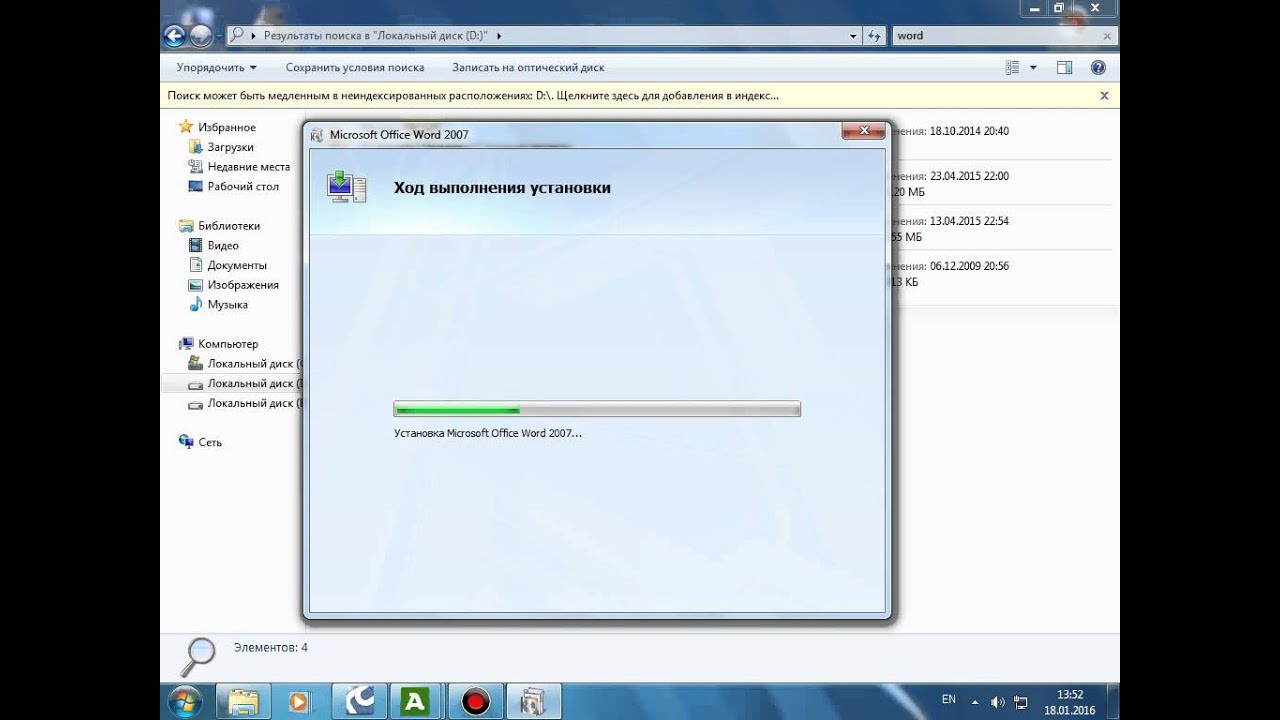1280x720 pixels.
Task: Change the view via the view icon
Action: (x=1012, y=67)
